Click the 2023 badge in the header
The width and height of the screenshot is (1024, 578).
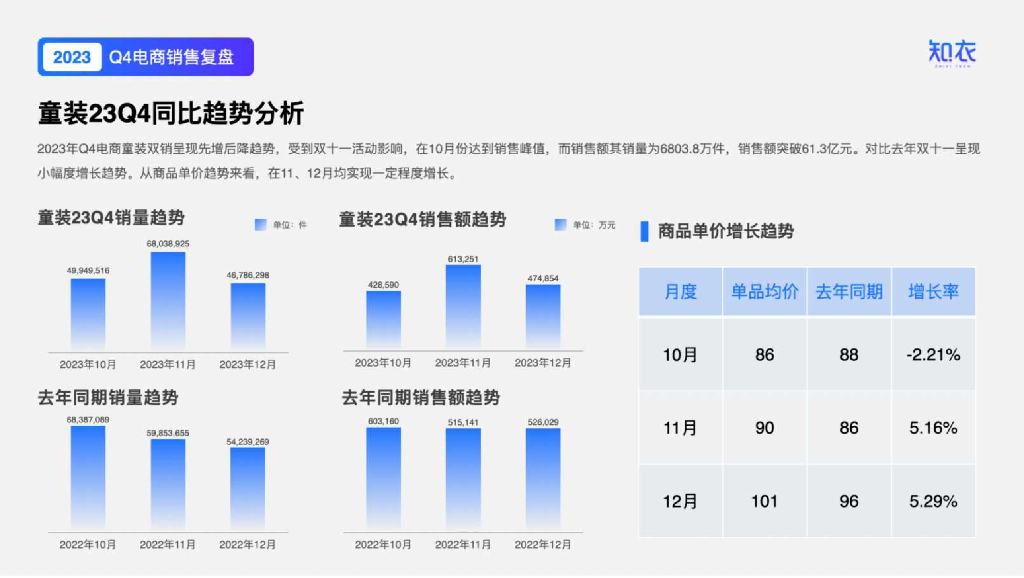coord(72,57)
